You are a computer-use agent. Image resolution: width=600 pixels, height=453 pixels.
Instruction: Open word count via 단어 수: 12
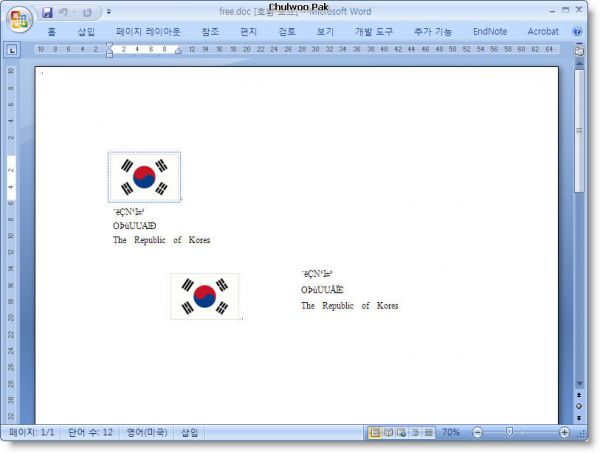[90, 432]
